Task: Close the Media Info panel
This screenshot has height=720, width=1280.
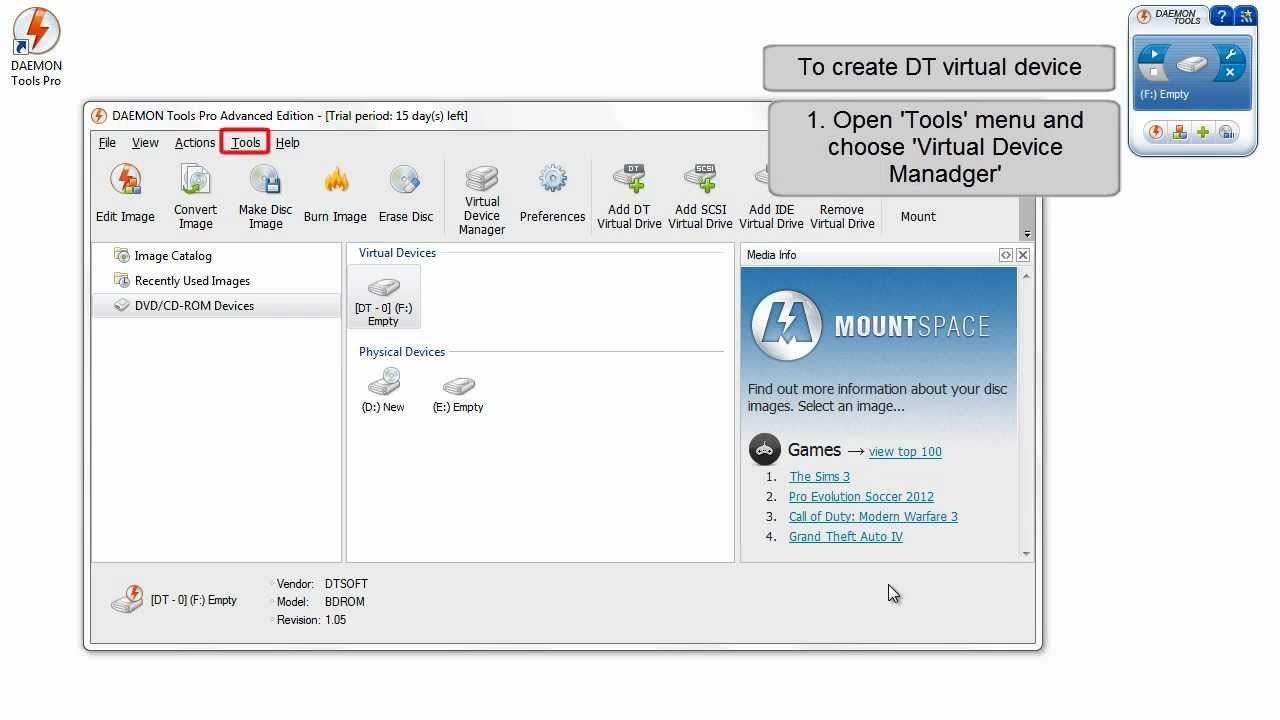Action: (1023, 255)
